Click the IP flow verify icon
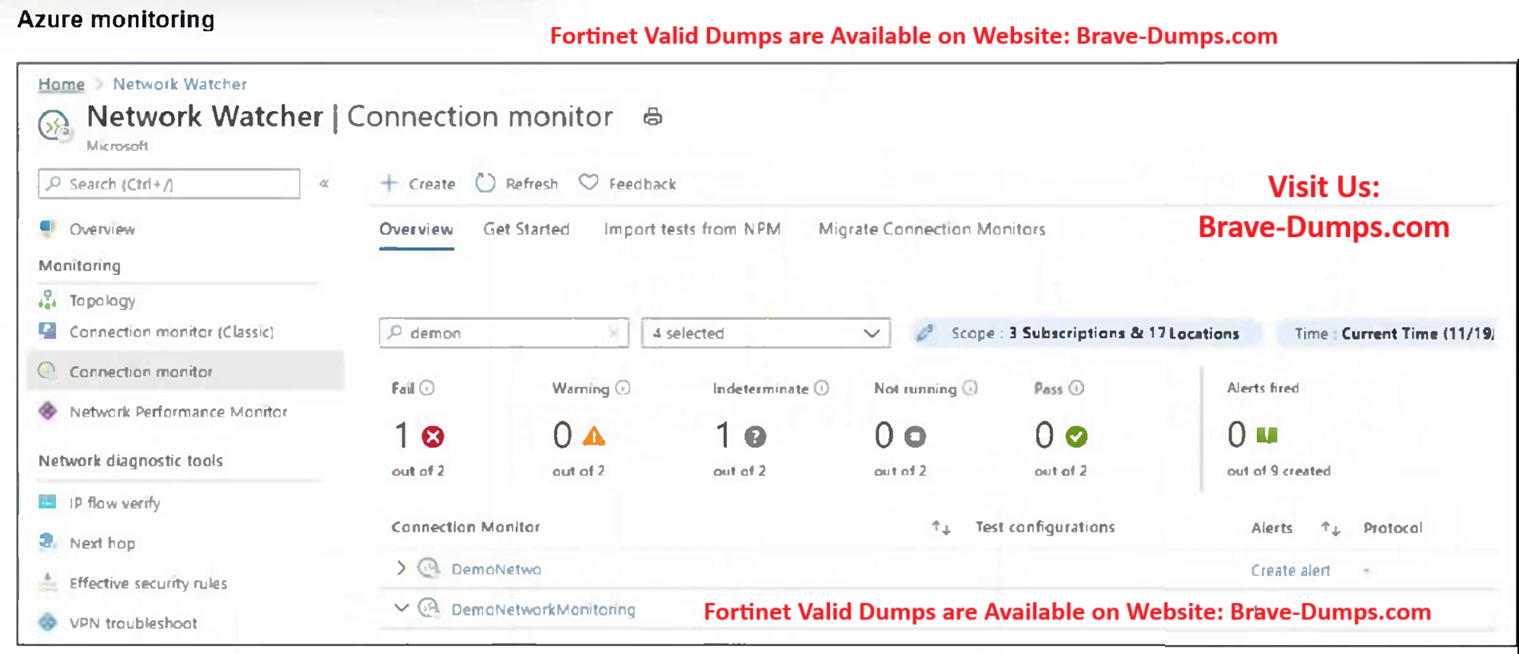Screen dimensions: 1519x654 [x=47, y=503]
